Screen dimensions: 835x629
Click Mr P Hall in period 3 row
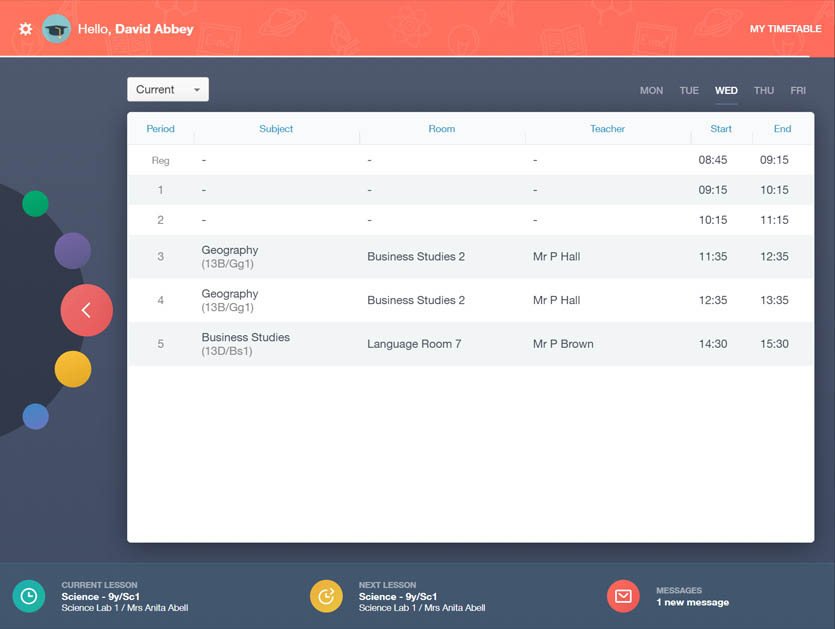556,257
